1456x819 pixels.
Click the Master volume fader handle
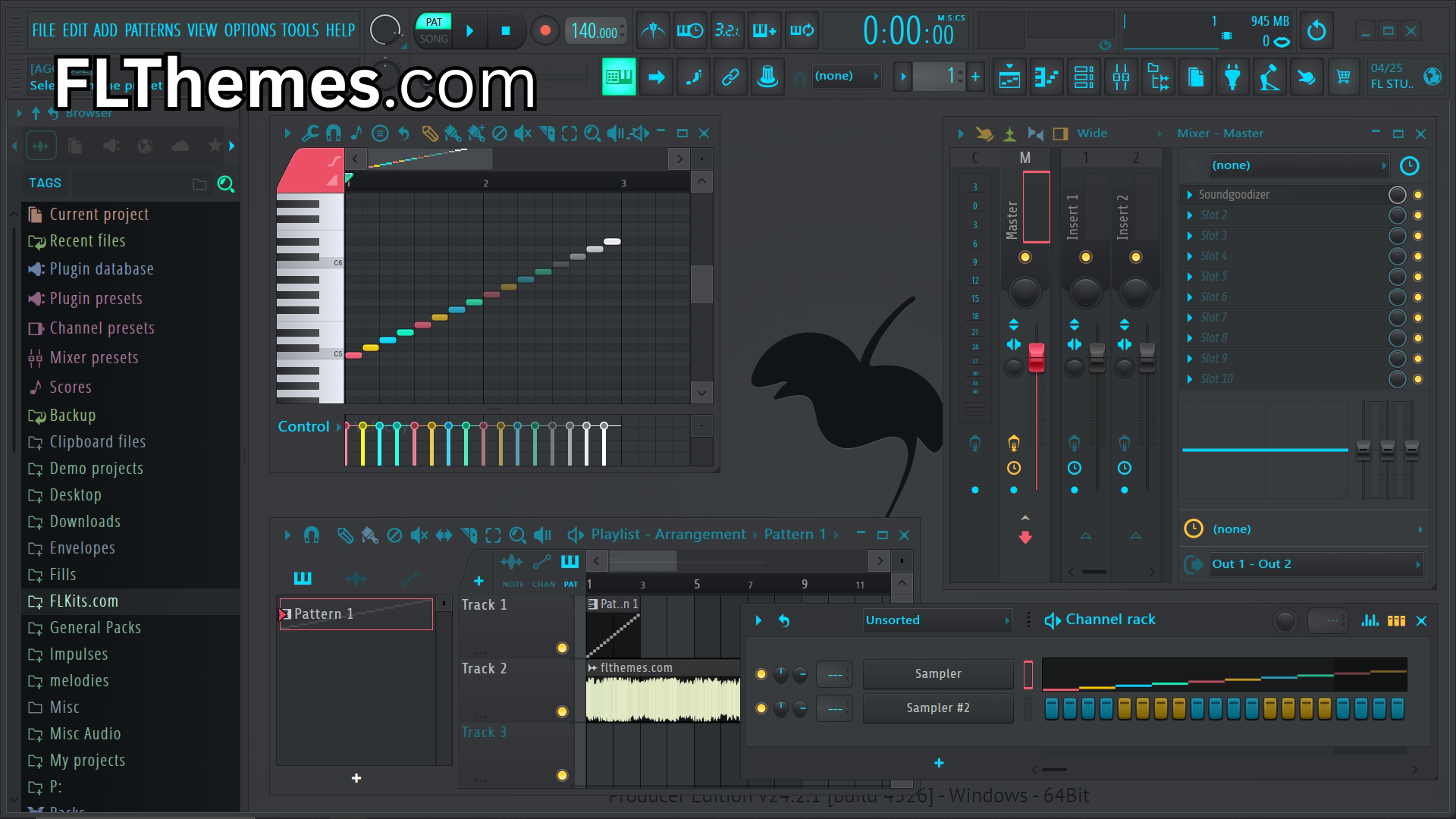pos(1036,357)
